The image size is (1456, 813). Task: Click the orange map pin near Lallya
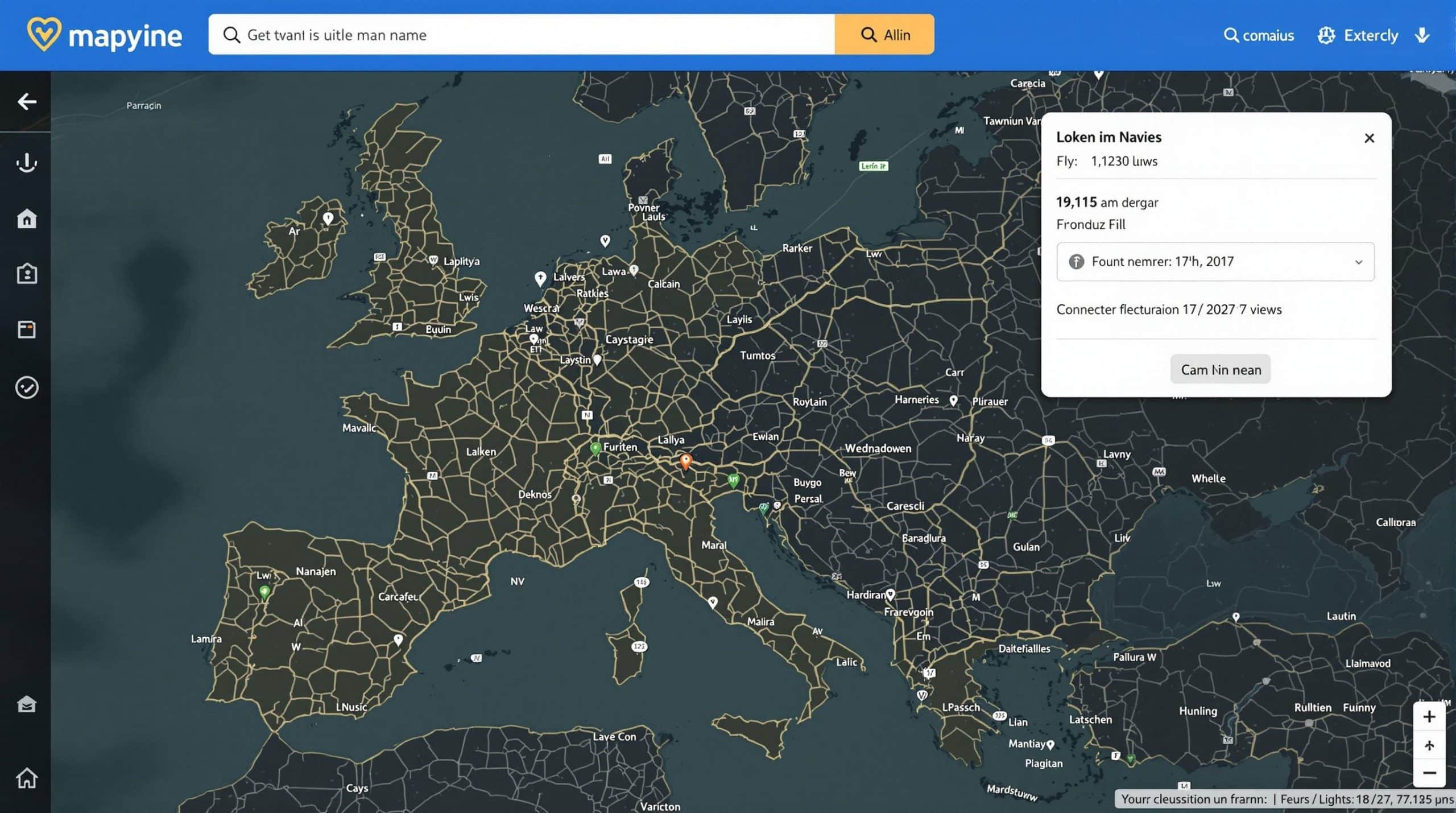pos(686,461)
